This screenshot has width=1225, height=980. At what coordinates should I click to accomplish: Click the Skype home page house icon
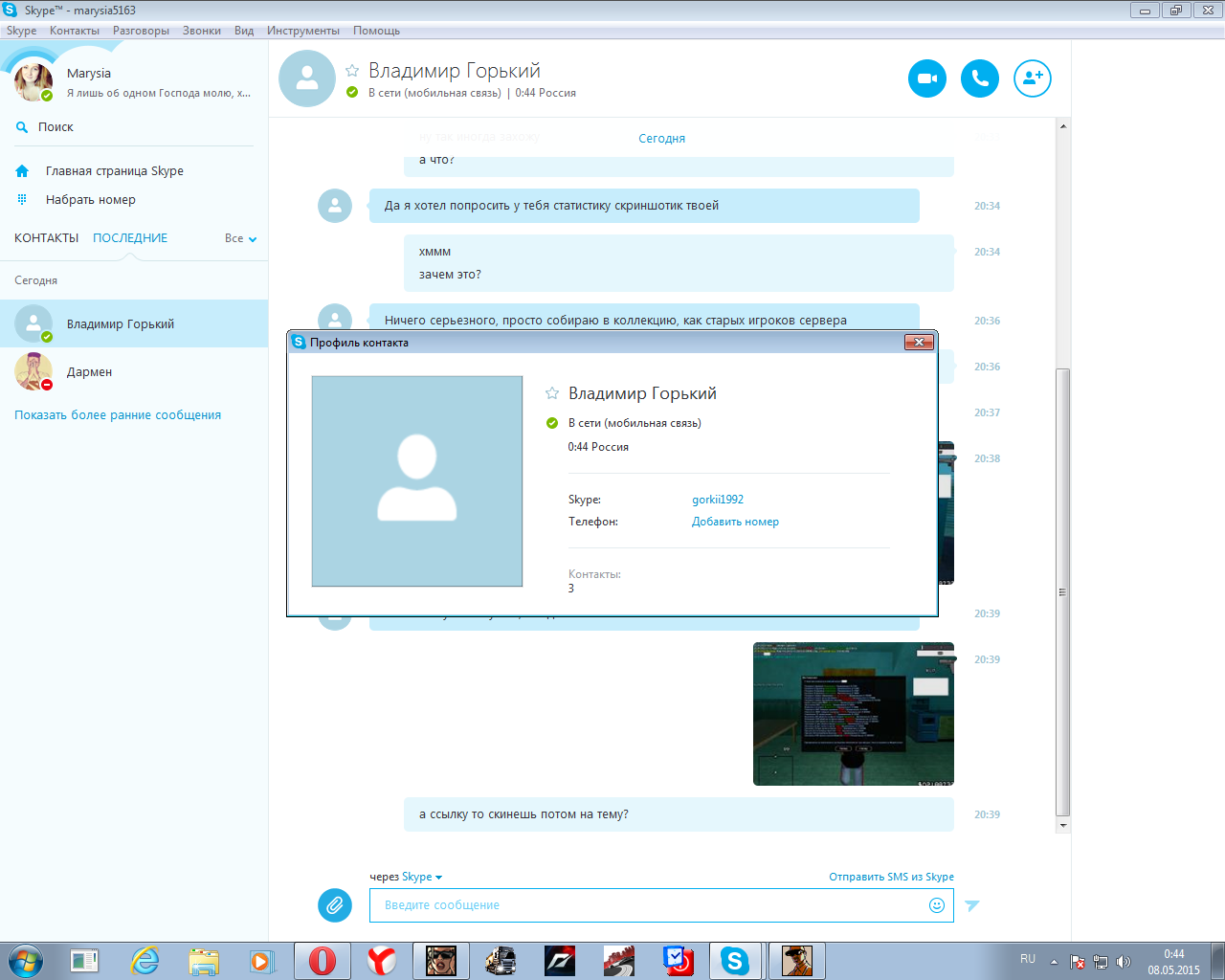[x=22, y=171]
